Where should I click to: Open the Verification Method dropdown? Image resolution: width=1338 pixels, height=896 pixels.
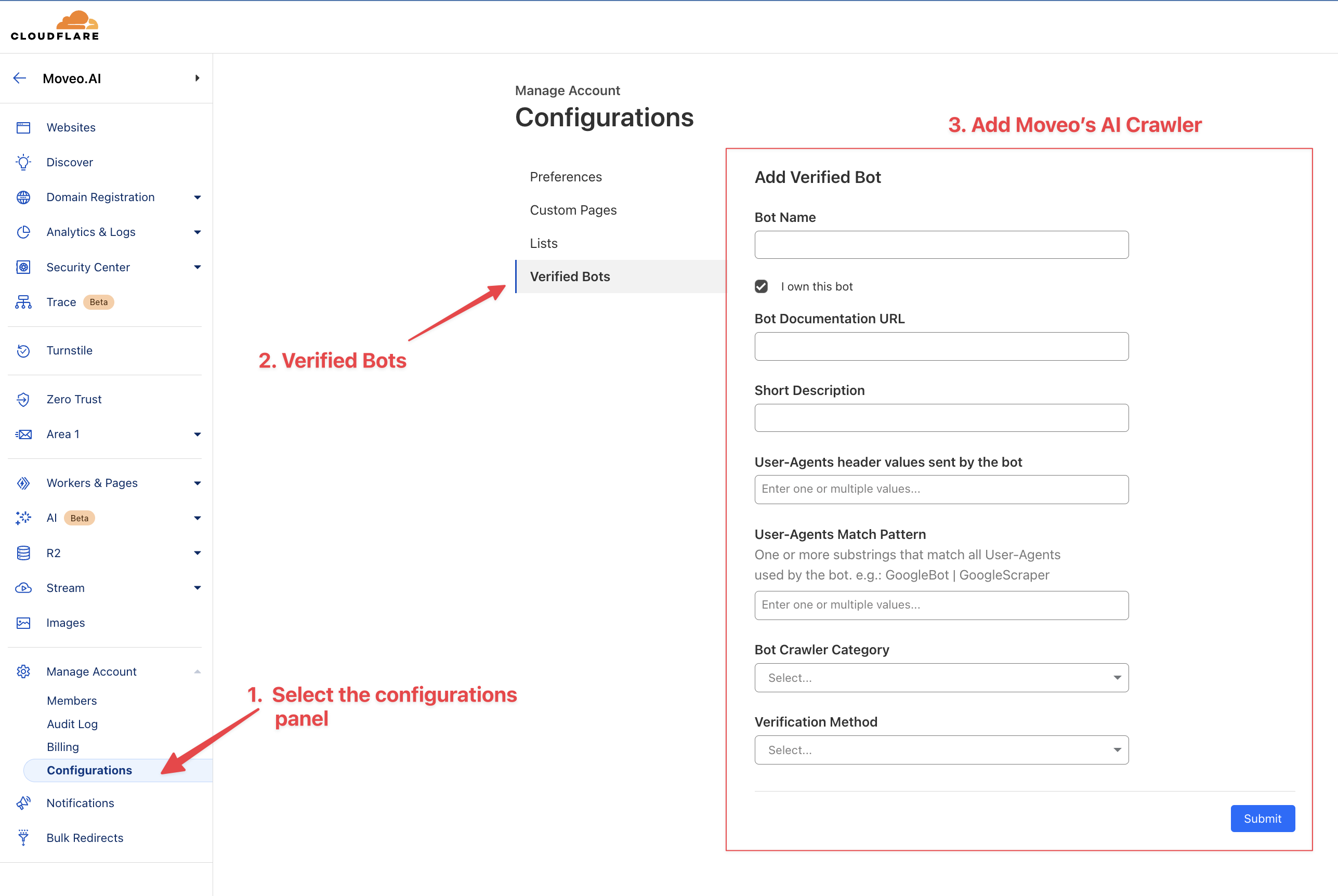click(941, 750)
